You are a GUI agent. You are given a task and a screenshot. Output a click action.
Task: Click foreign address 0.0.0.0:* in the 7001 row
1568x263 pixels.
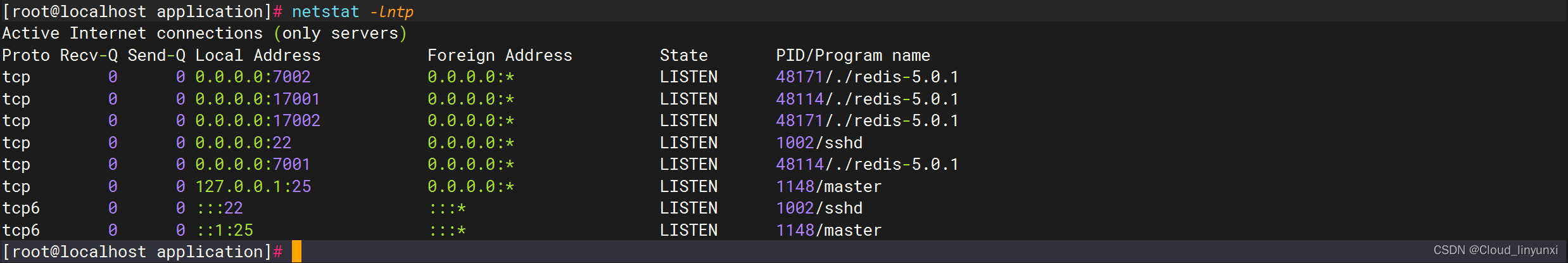pos(471,164)
